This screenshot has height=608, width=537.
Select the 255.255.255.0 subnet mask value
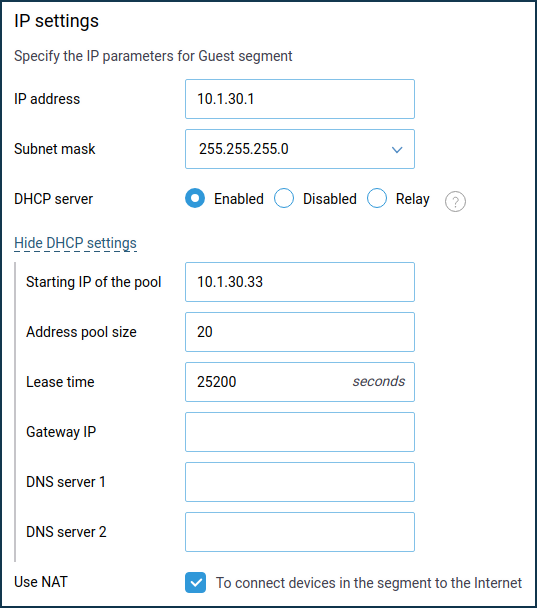pyautogui.click(x=243, y=149)
